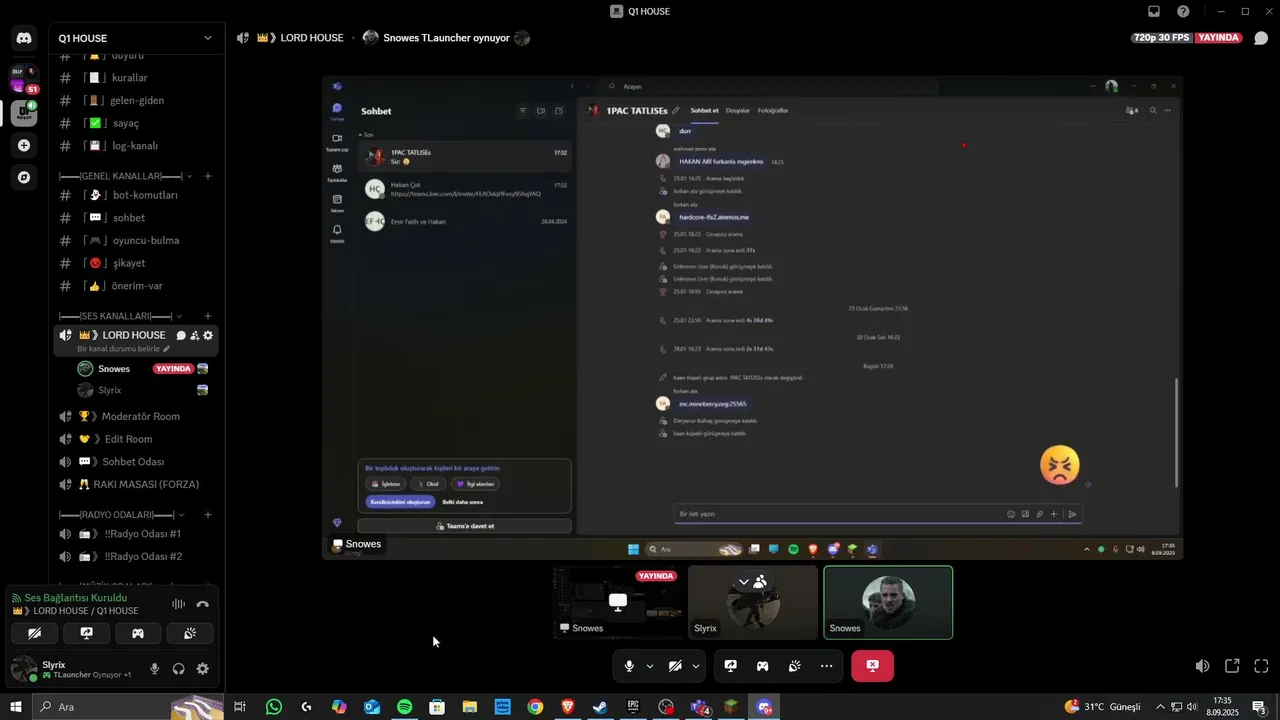Show hidden system tray icons
1280x720 pixels.
[1161, 707]
